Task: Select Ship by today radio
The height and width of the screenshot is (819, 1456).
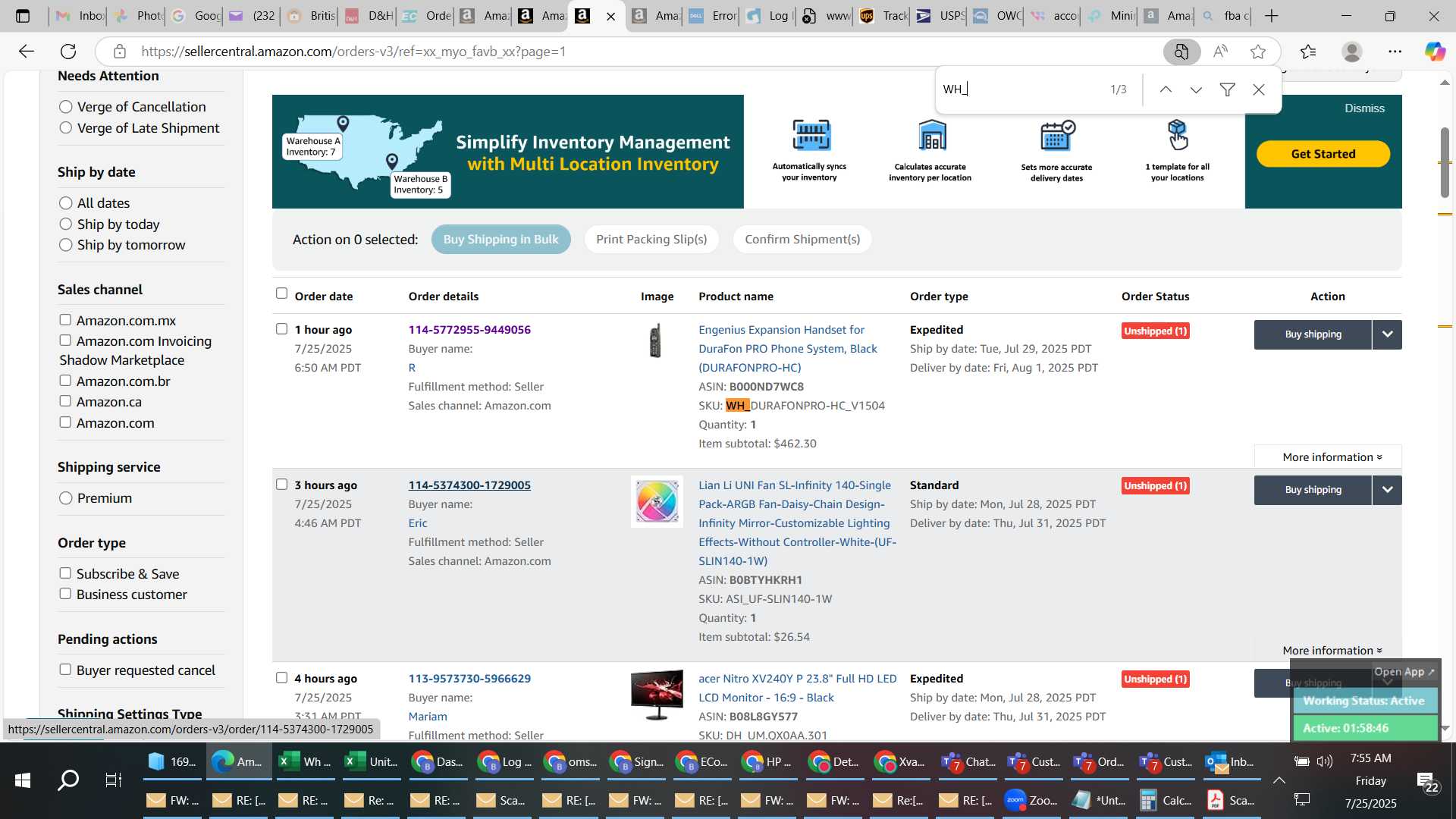Action: [x=66, y=224]
